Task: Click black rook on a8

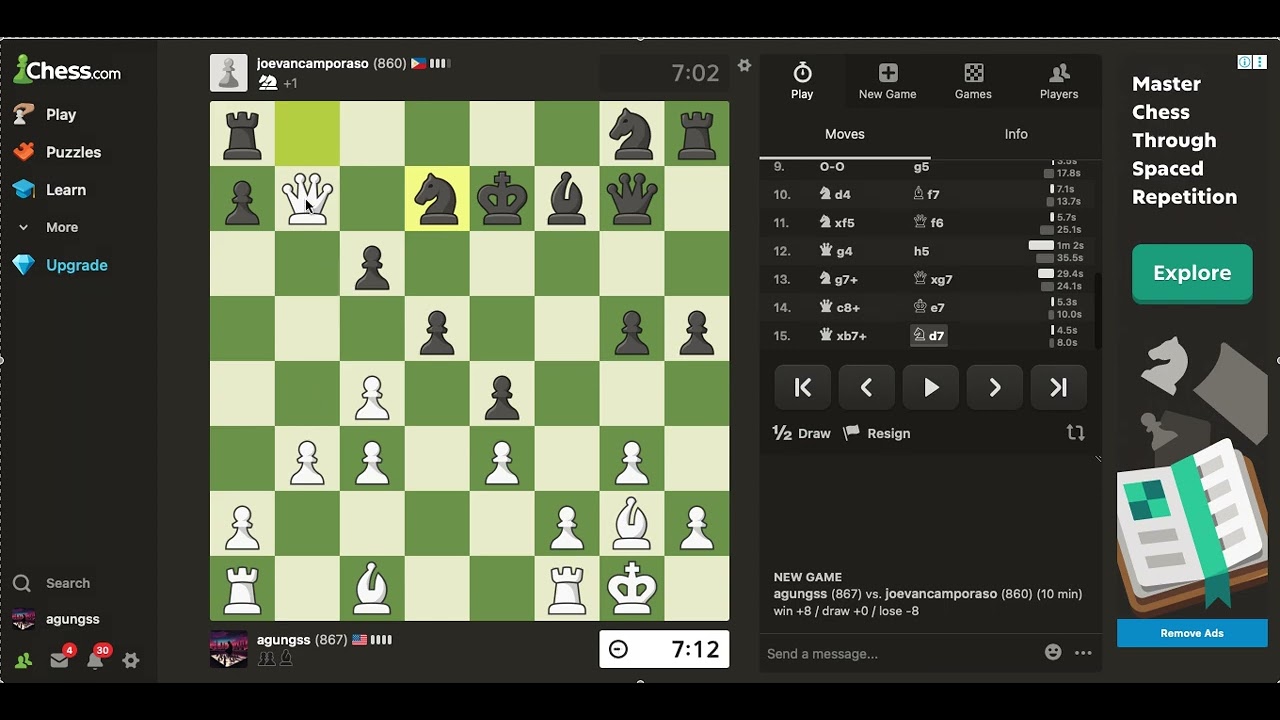Action: [x=242, y=133]
